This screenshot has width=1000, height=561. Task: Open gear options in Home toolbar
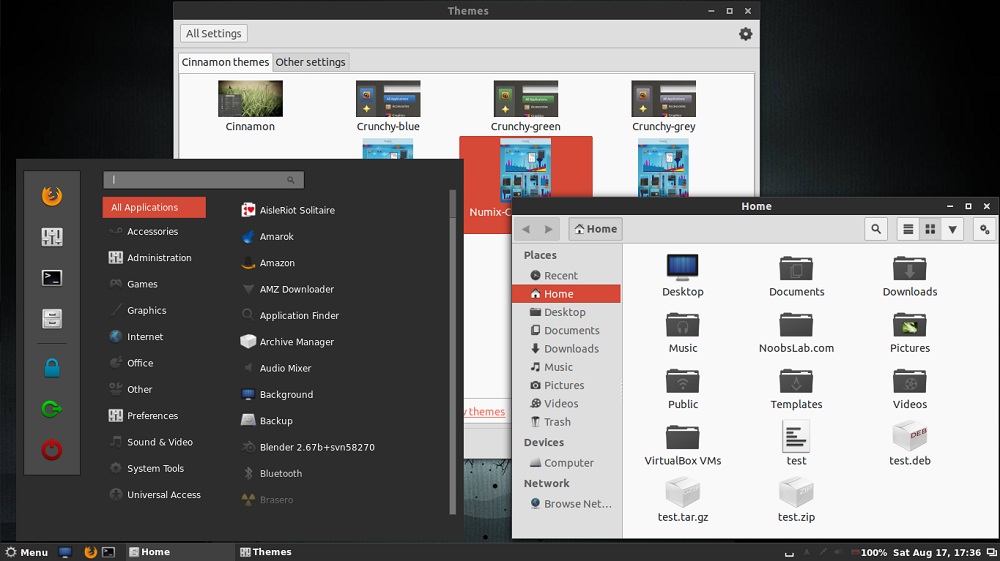pos(984,229)
